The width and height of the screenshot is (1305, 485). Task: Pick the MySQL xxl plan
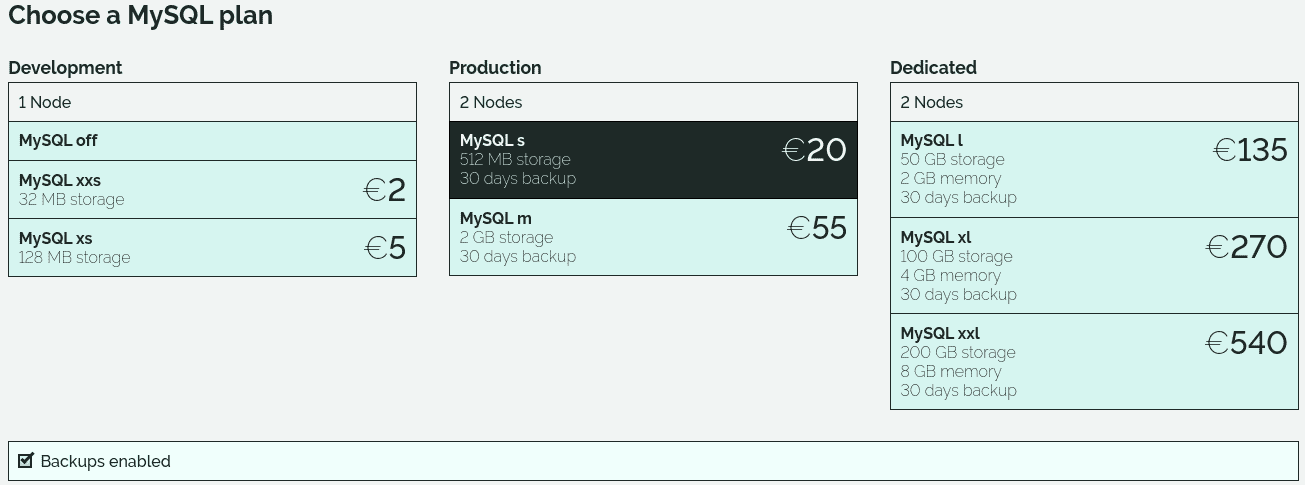pos(1094,361)
